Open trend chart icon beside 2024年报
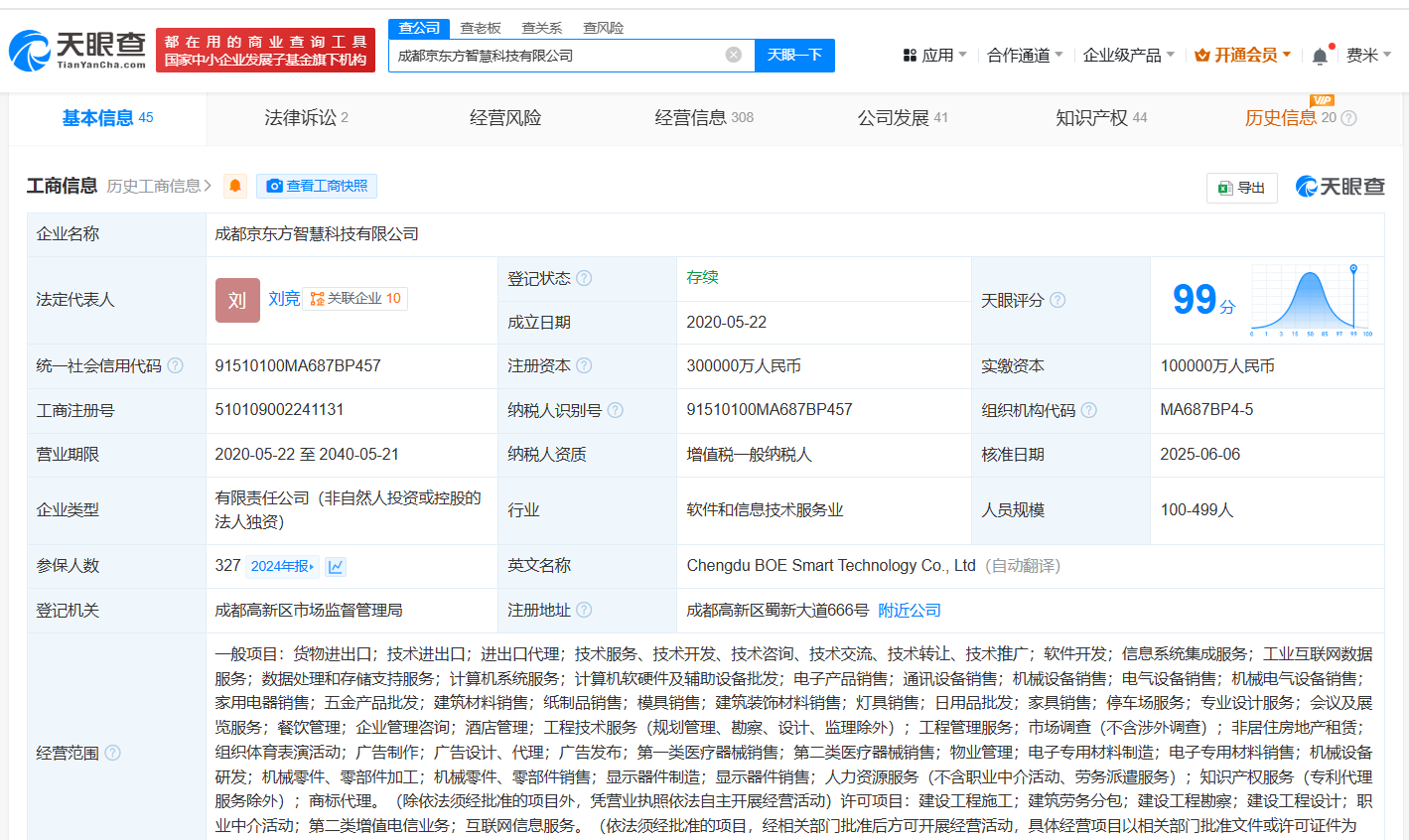The height and width of the screenshot is (840, 1409). [336, 566]
